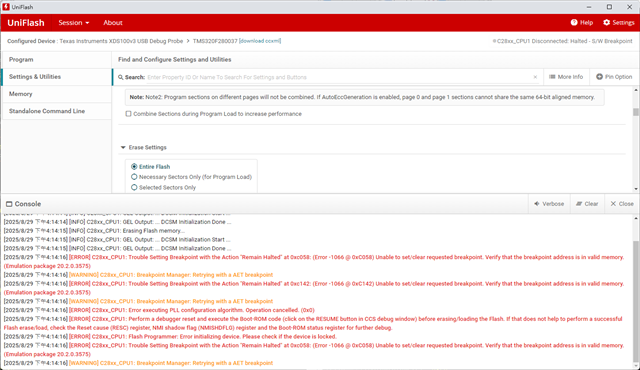
Task: Collapse the Erase Settings section
Action: pos(123,147)
